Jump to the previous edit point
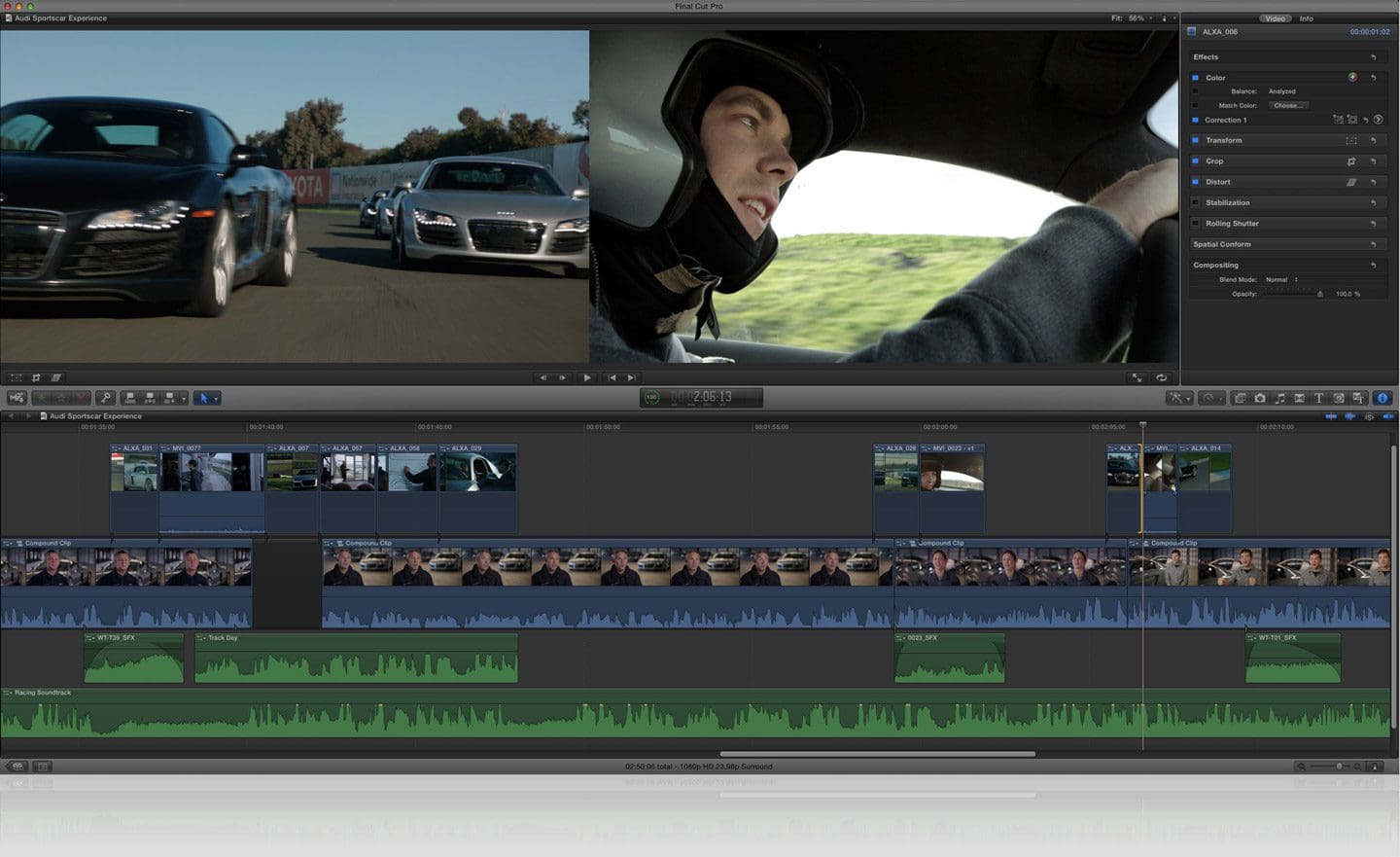 (x=612, y=377)
